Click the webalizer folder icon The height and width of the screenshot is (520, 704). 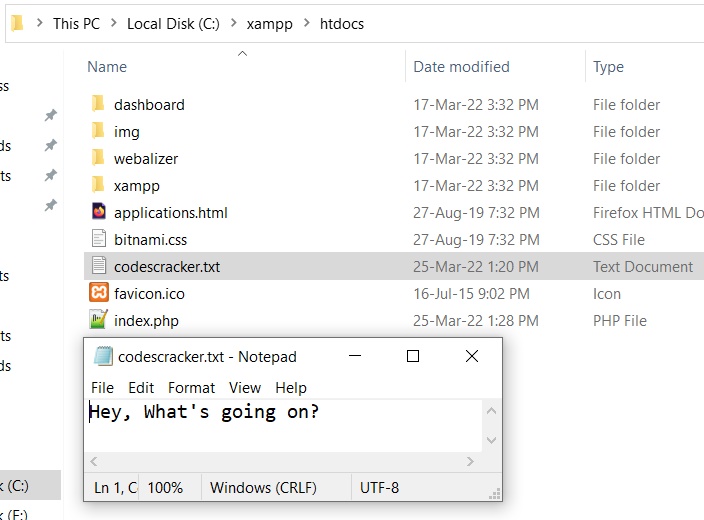coord(98,158)
